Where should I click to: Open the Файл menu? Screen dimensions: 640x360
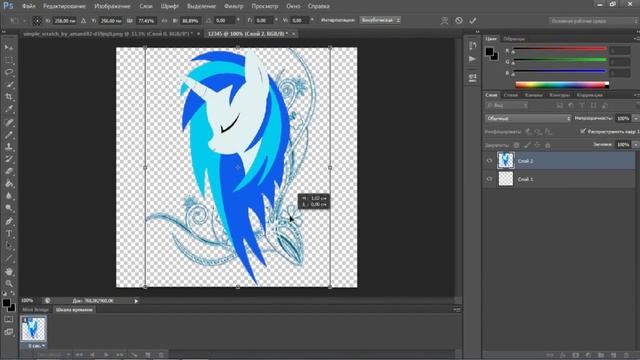point(29,6)
